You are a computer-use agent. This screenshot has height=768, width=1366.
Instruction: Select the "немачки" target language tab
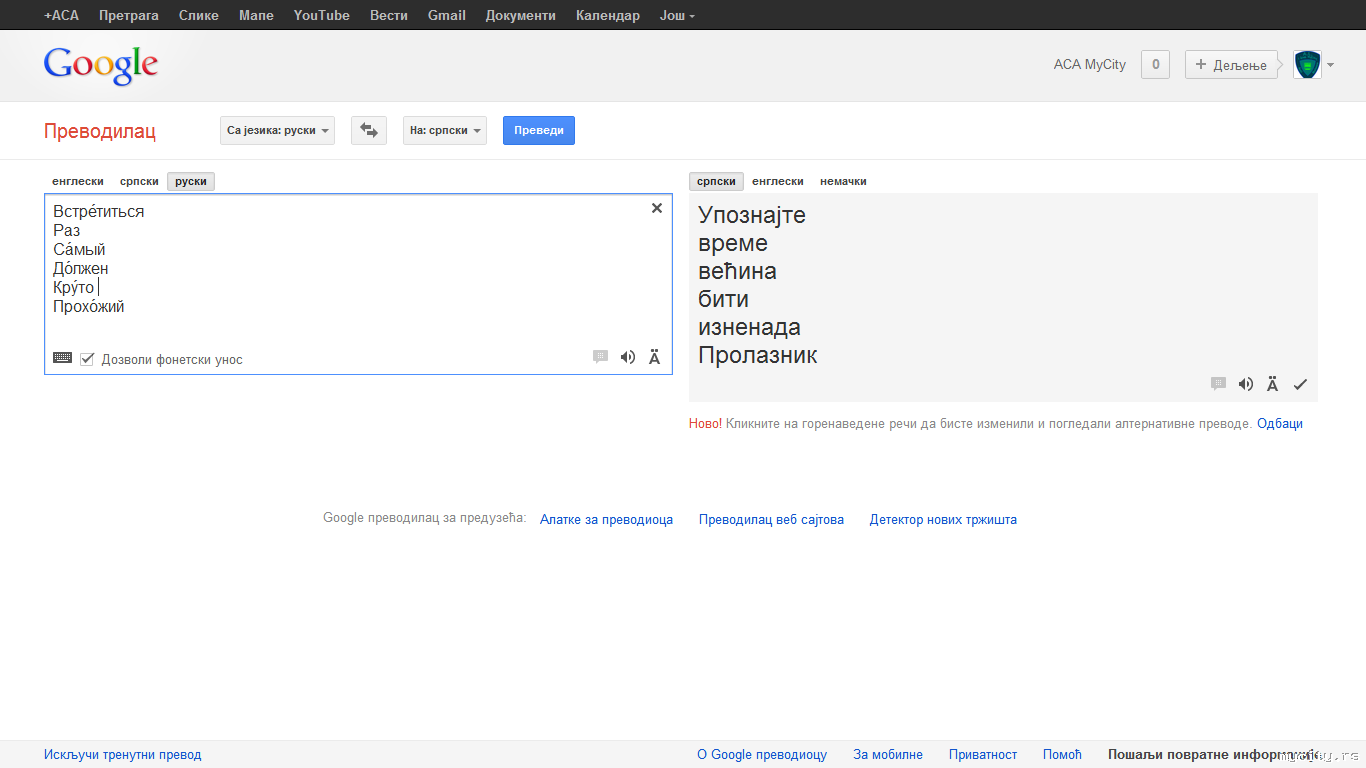click(x=843, y=181)
